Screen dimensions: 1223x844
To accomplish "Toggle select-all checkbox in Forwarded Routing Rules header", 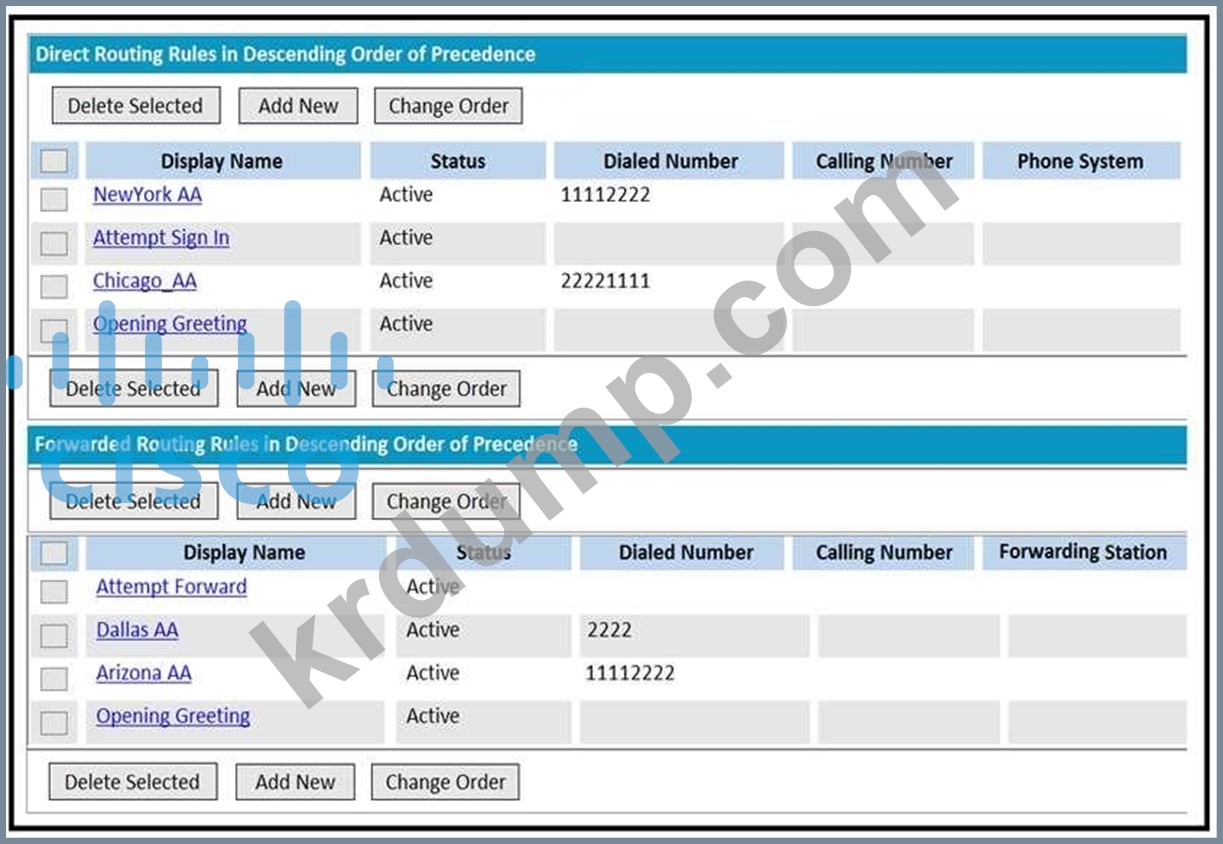I will [54, 553].
